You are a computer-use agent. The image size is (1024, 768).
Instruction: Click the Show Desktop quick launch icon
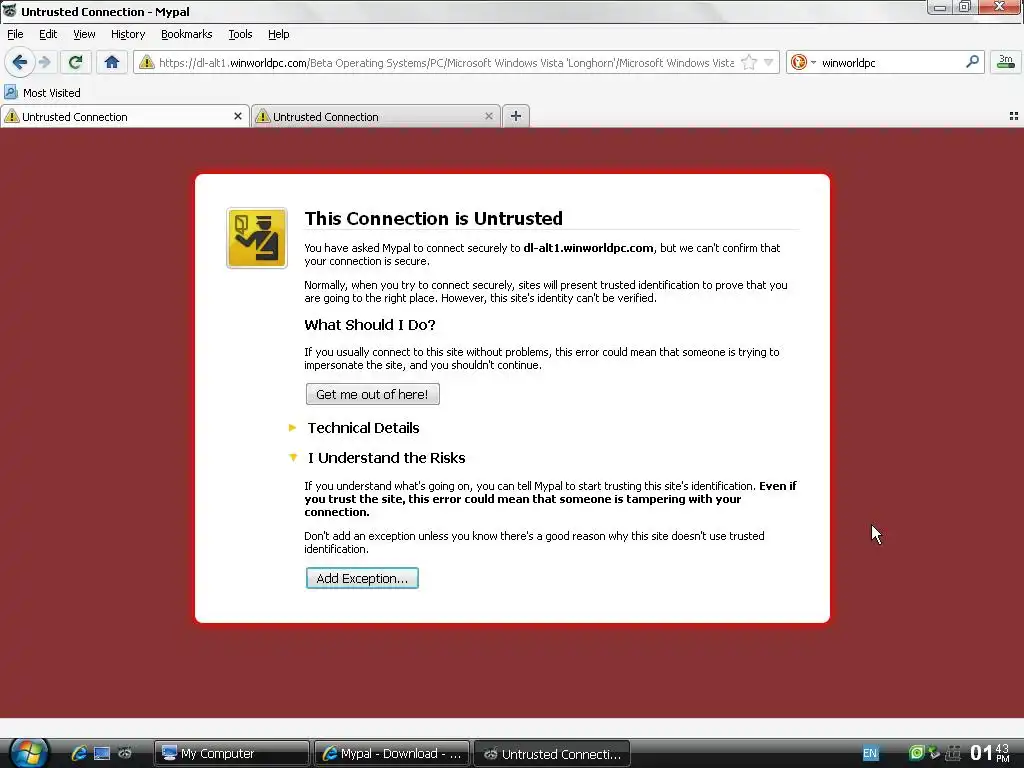tap(102, 753)
